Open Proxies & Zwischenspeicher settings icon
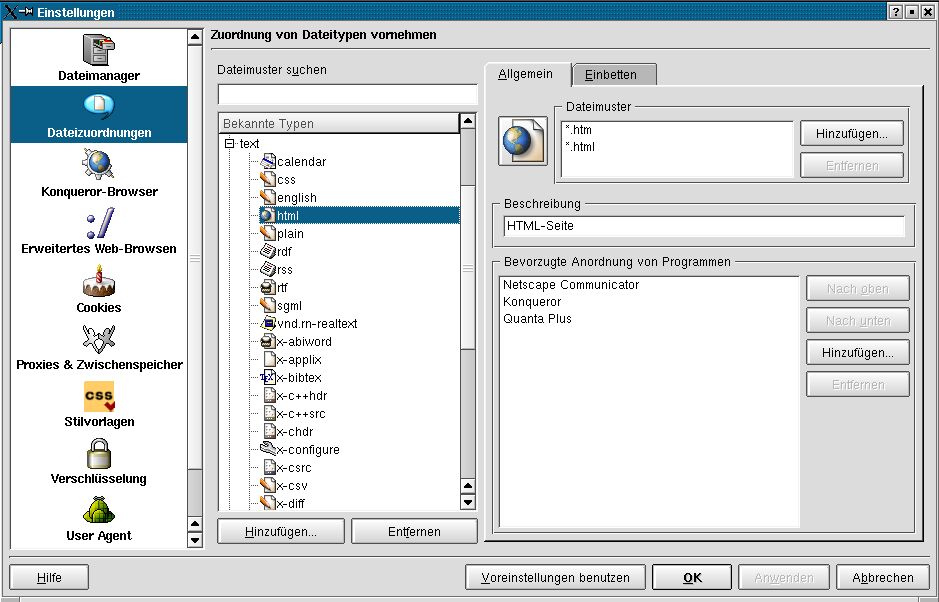 pos(97,337)
